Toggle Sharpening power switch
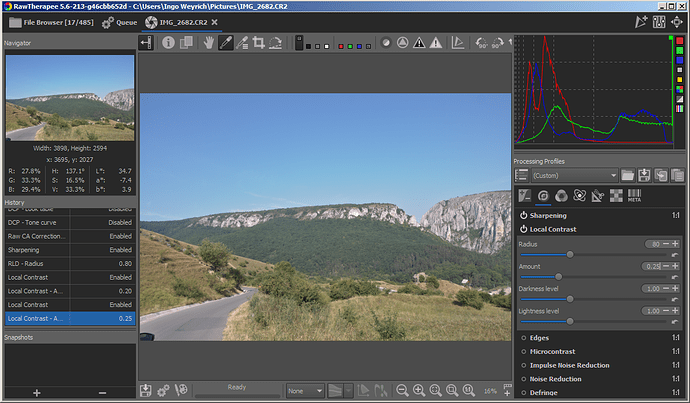The height and width of the screenshot is (403, 690). pos(523,215)
